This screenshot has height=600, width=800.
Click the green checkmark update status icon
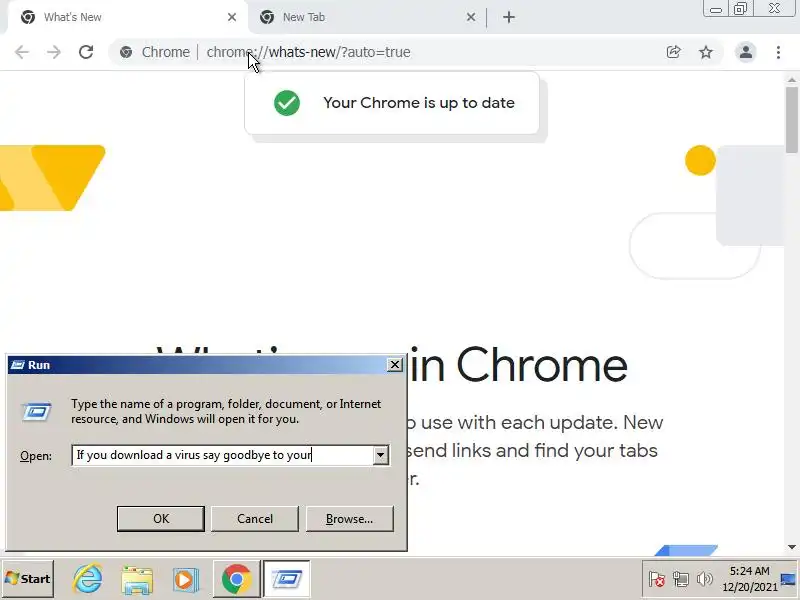pyautogui.click(x=287, y=103)
